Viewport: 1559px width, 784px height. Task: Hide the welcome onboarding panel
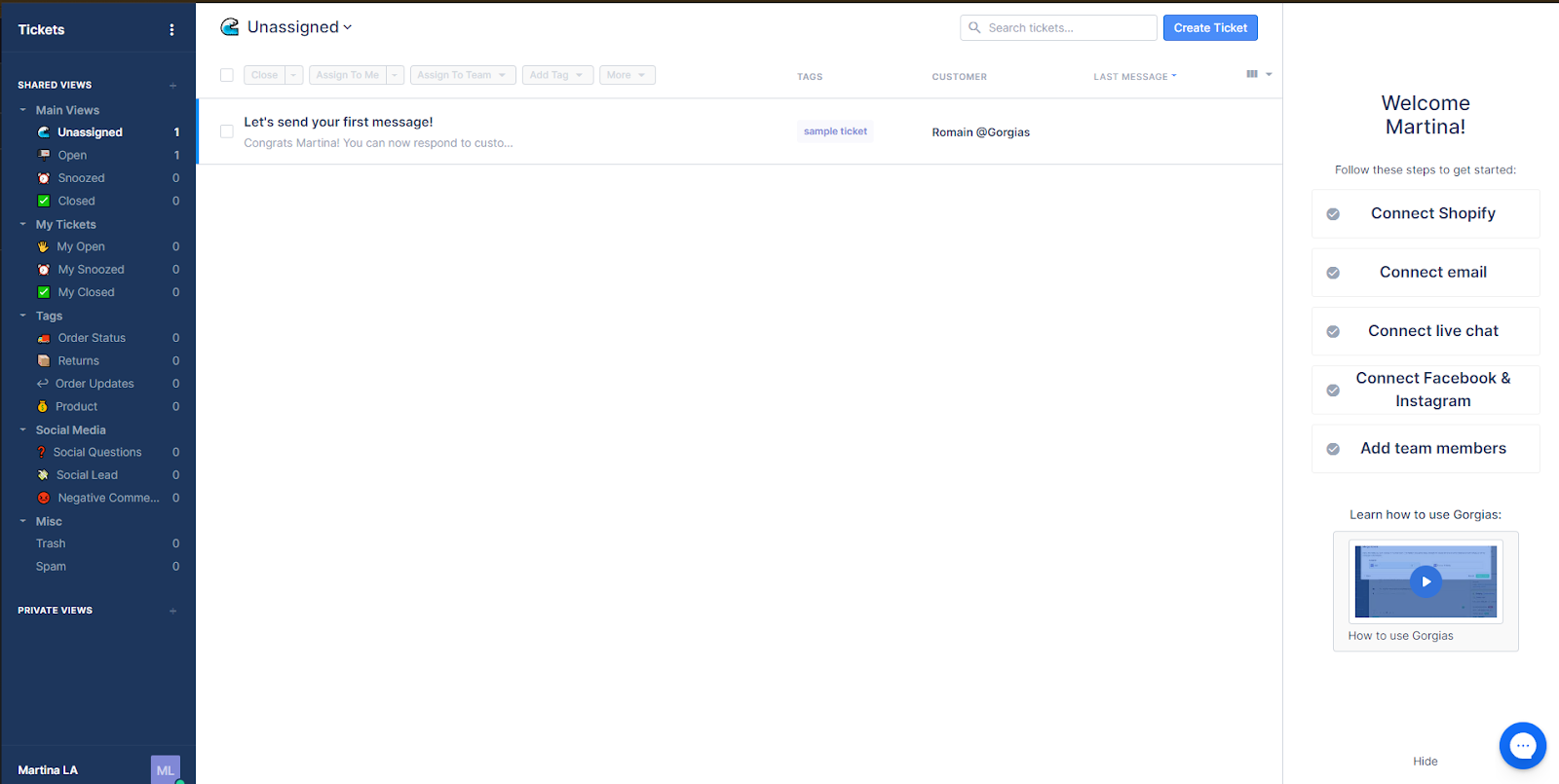pos(1425,762)
